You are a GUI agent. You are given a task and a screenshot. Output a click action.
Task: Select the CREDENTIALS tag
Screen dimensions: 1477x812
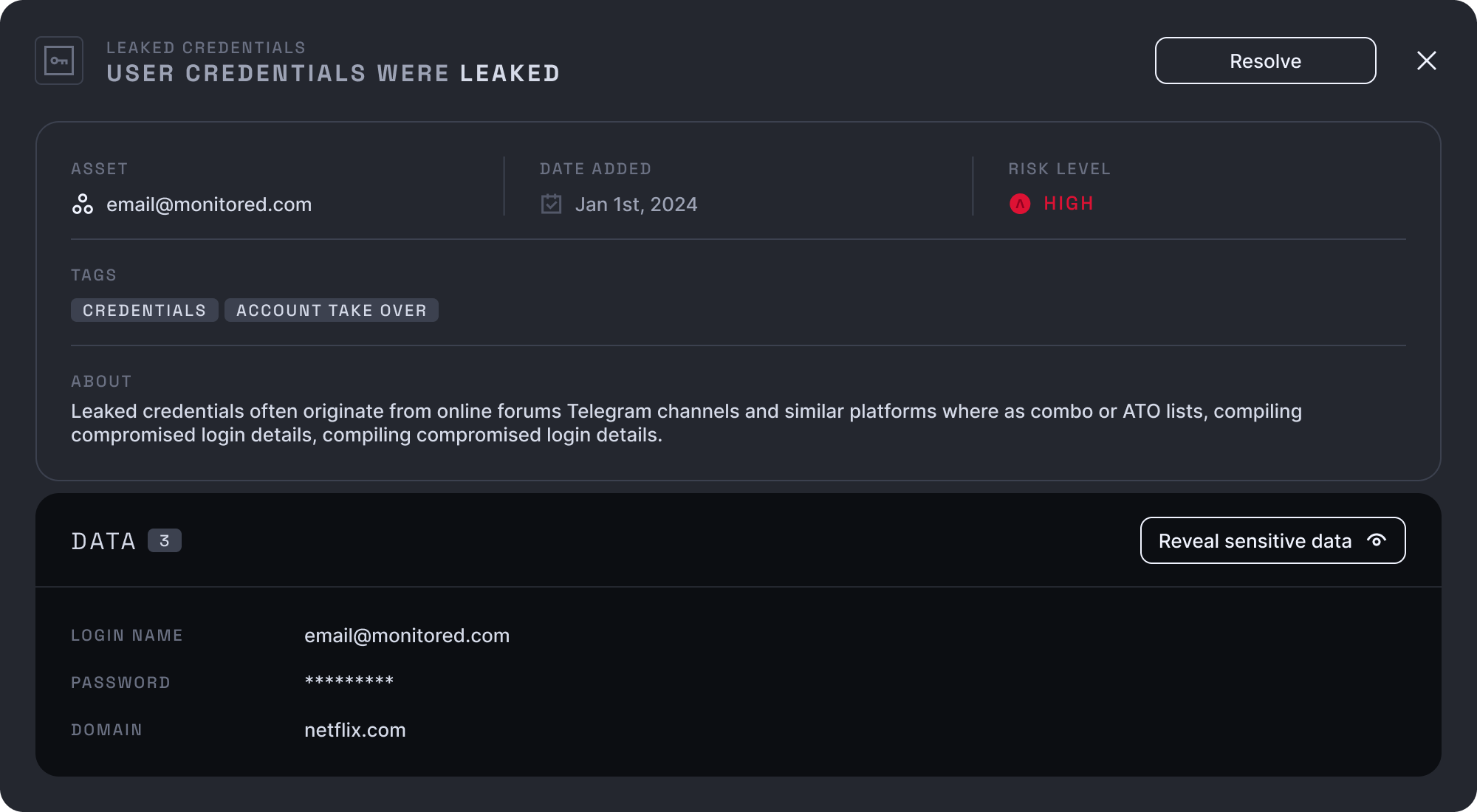(x=145, y=310)
